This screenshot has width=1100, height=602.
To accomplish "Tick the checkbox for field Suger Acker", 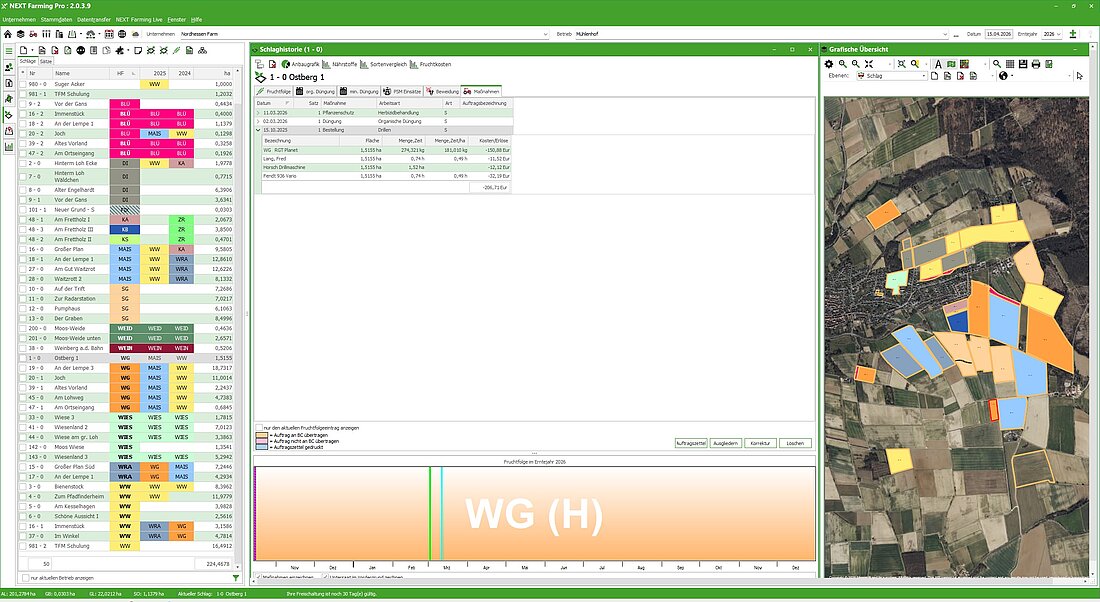I will coord(24,84).
